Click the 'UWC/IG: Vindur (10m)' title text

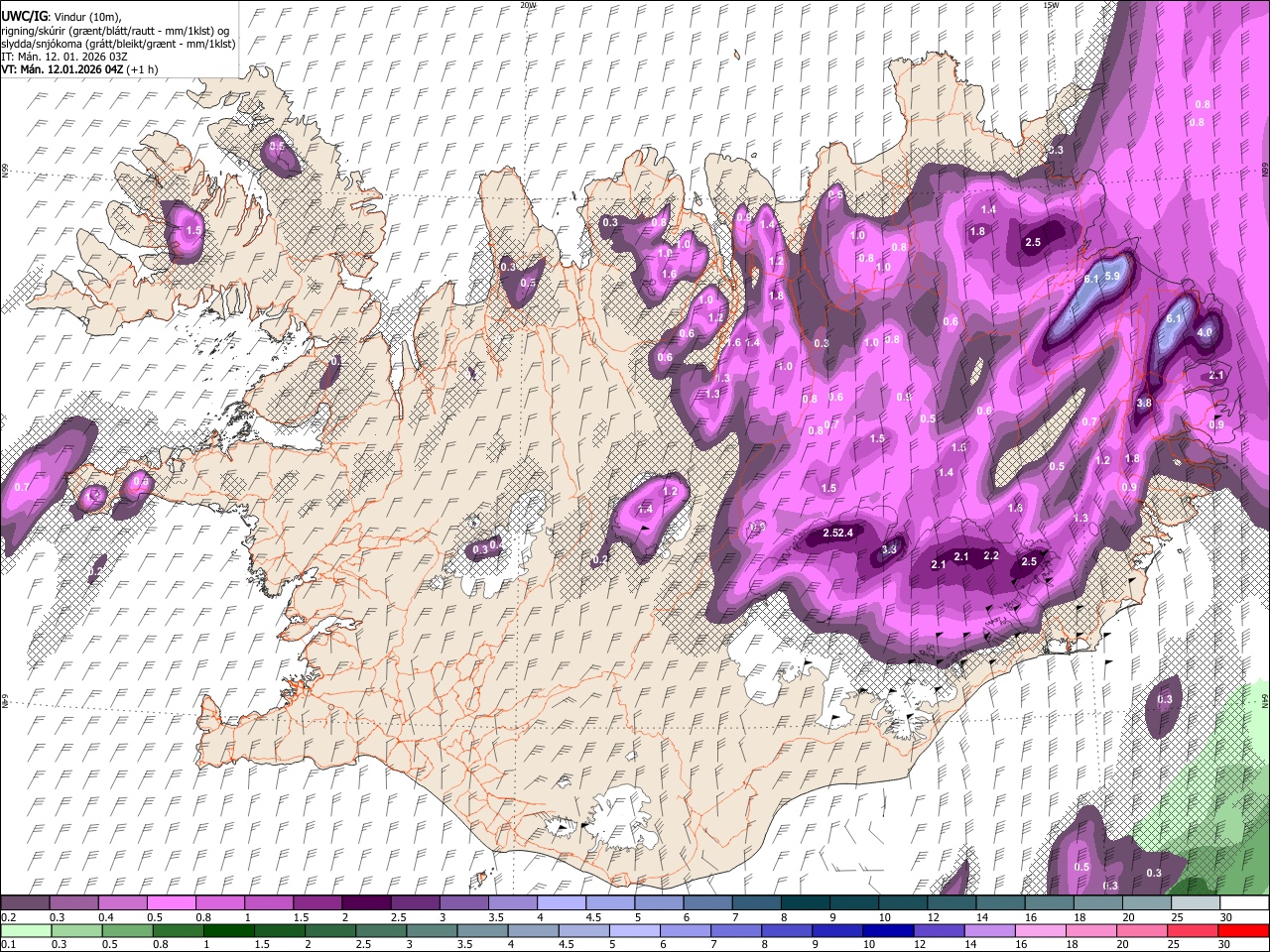point(61,16)
